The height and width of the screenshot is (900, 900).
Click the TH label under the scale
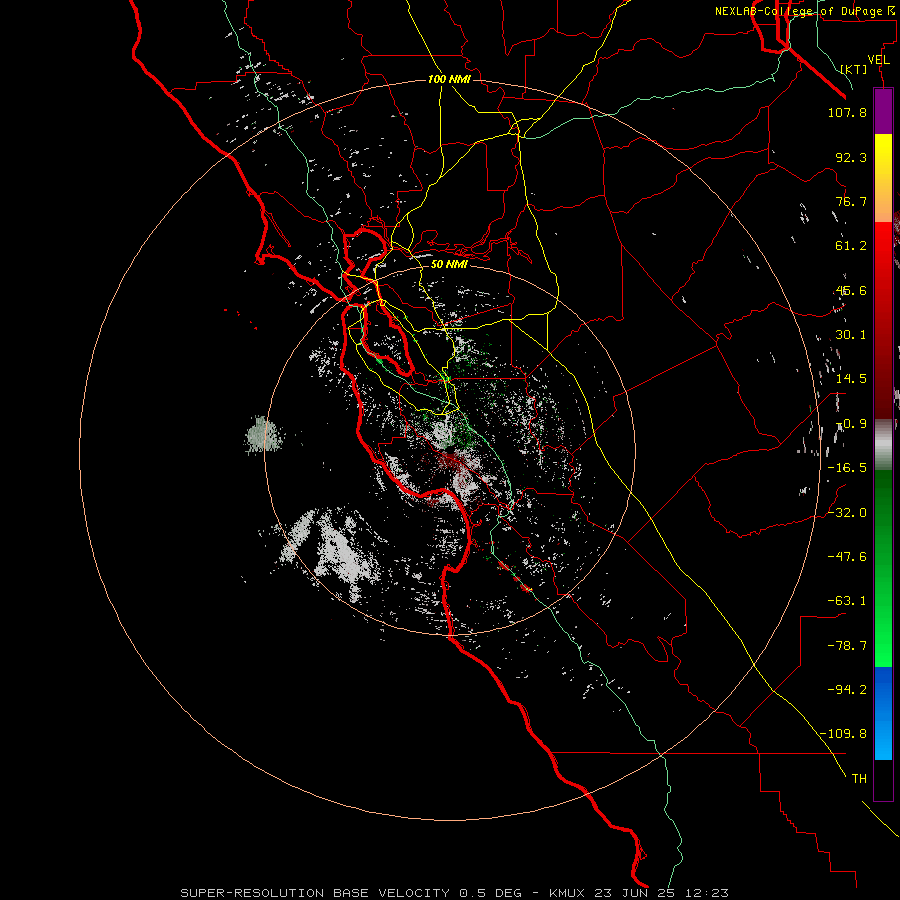[859, 779]
